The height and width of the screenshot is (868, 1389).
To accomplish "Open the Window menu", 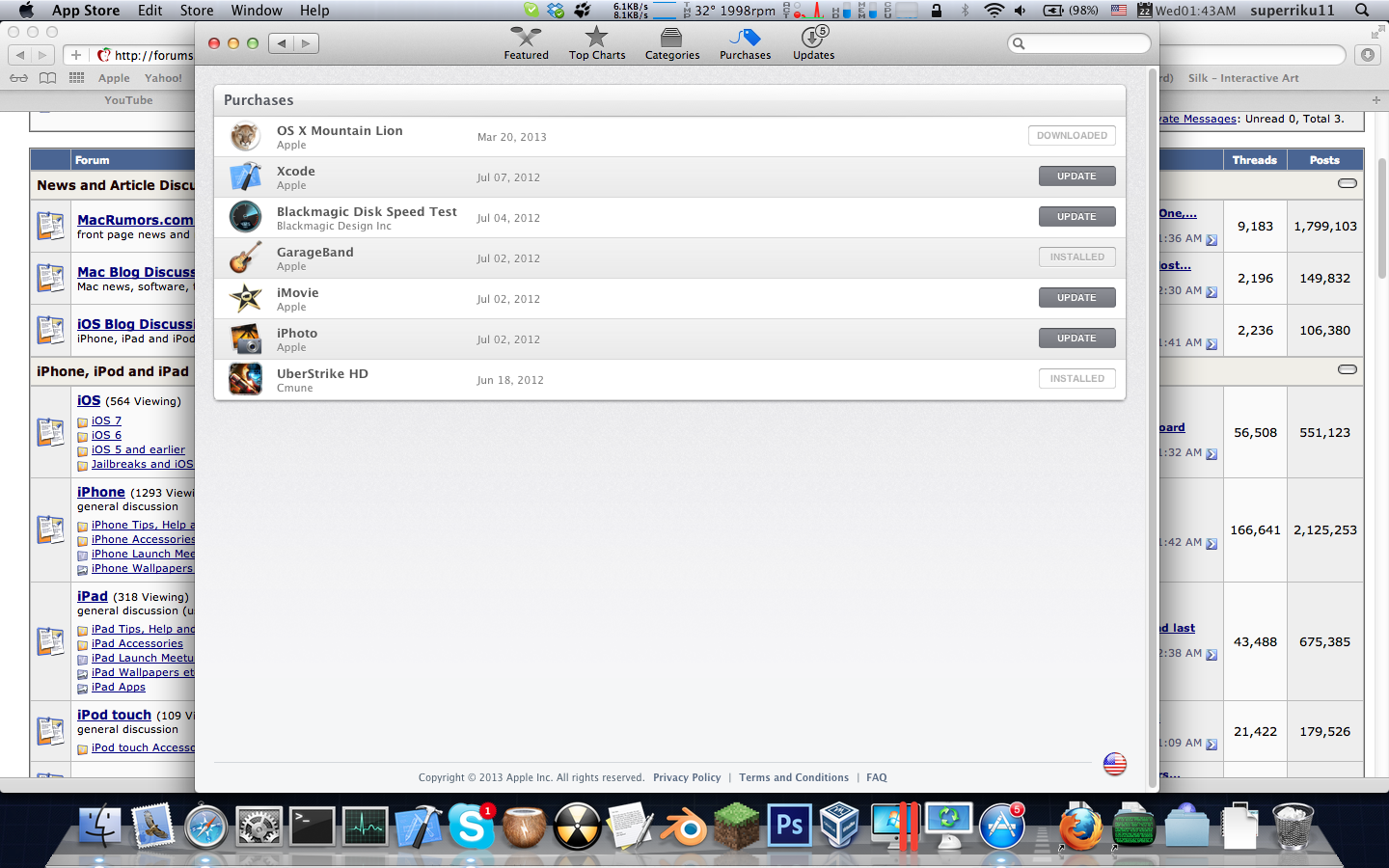I will (x=257, y=11).
